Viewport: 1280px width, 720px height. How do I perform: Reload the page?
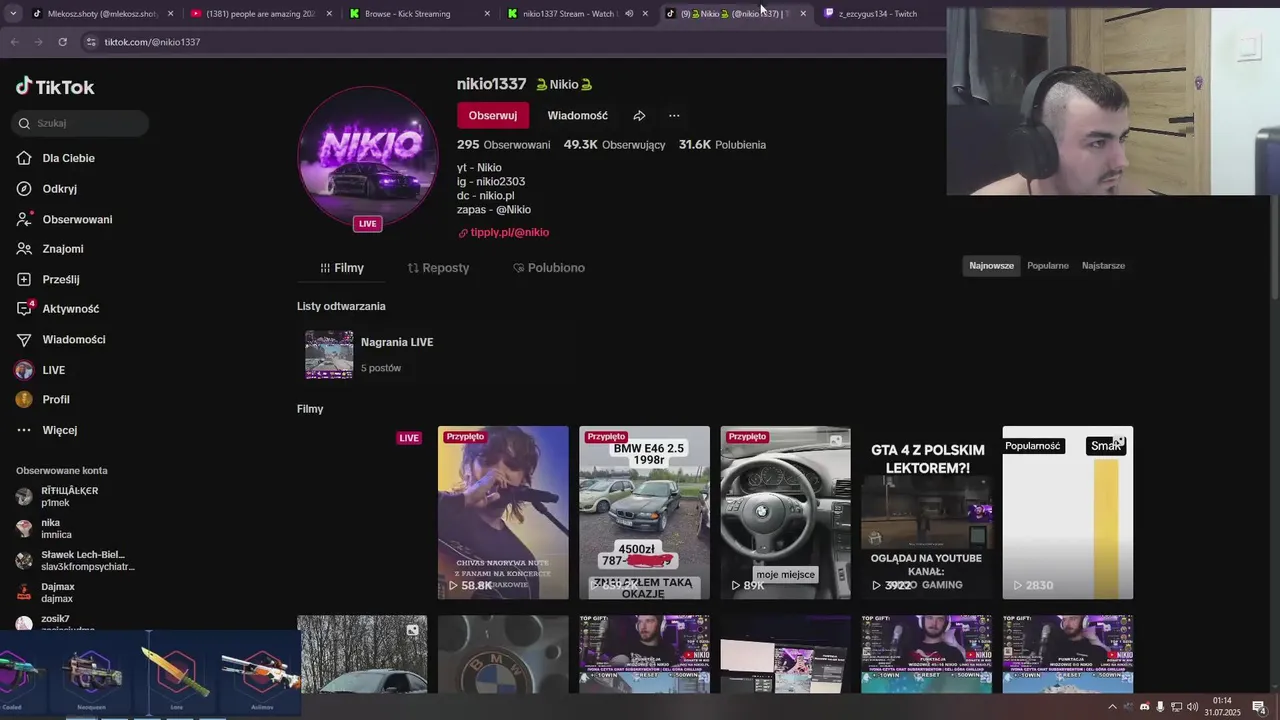pyautogui.click(x=62, y=42)
